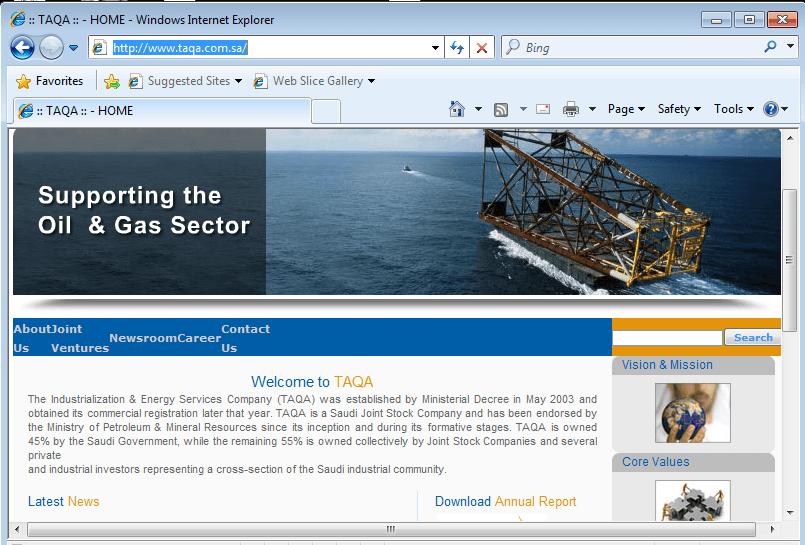The image size is (805, 545).
Task: Open Web Slice Gallery dropdown
Action: click(314, 81)
